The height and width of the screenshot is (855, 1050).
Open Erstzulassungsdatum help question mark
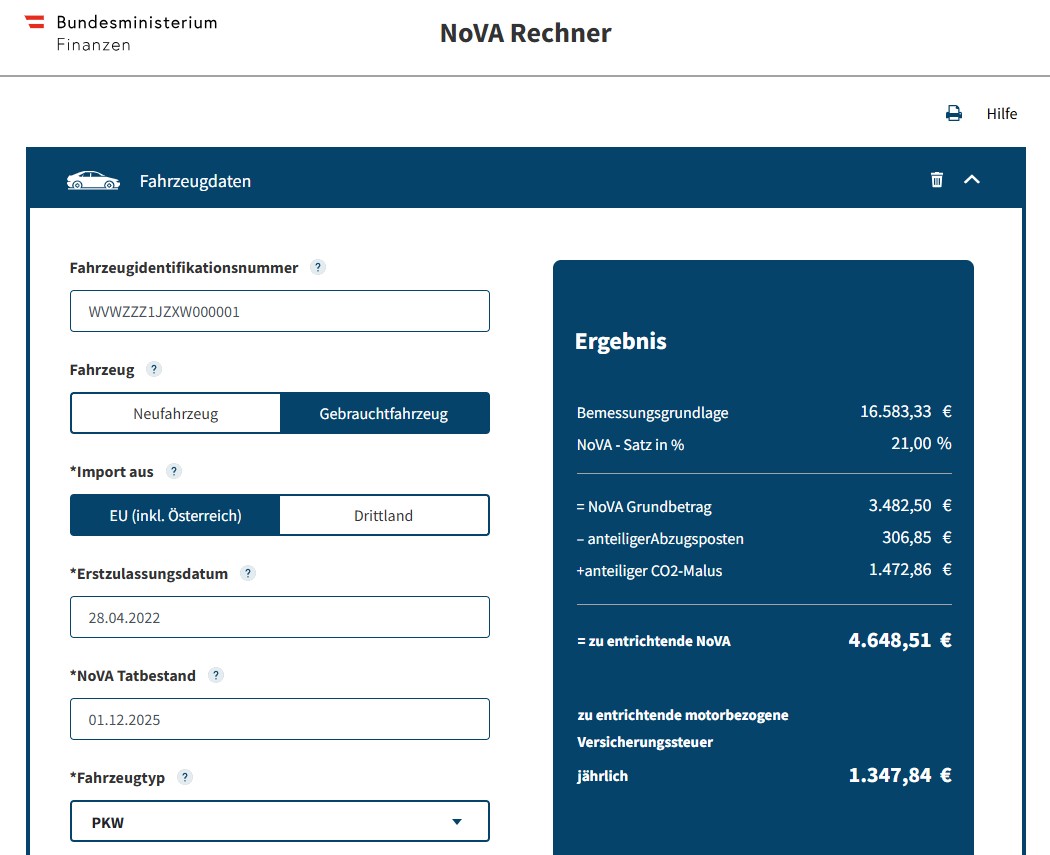click(248, 573)
